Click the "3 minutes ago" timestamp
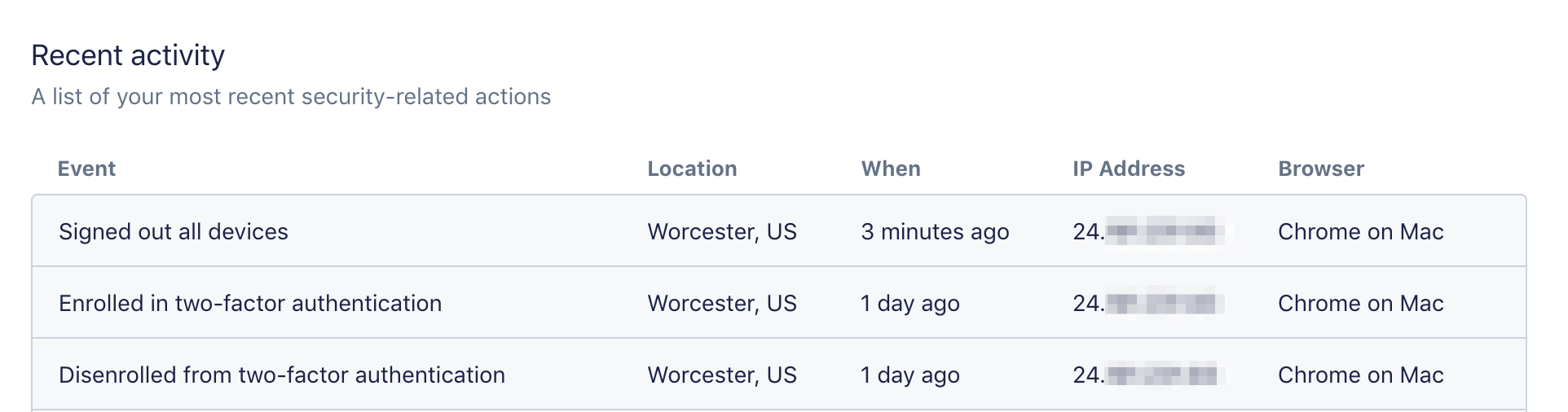This screenshot has height=412, width=1568. 935,232
